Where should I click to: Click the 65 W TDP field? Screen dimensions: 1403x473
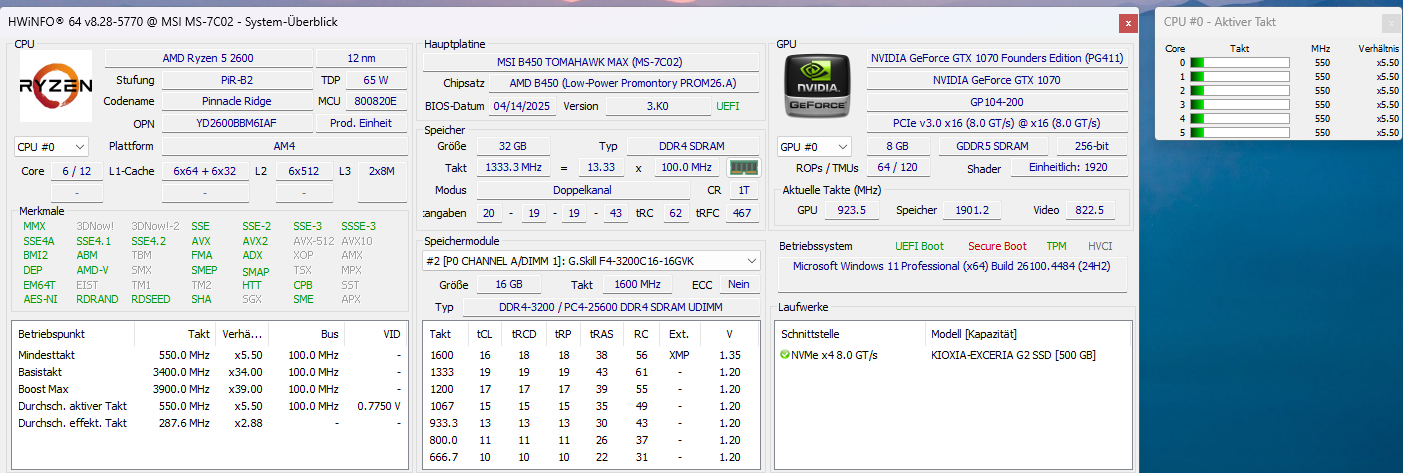click(x=376, y=80)
